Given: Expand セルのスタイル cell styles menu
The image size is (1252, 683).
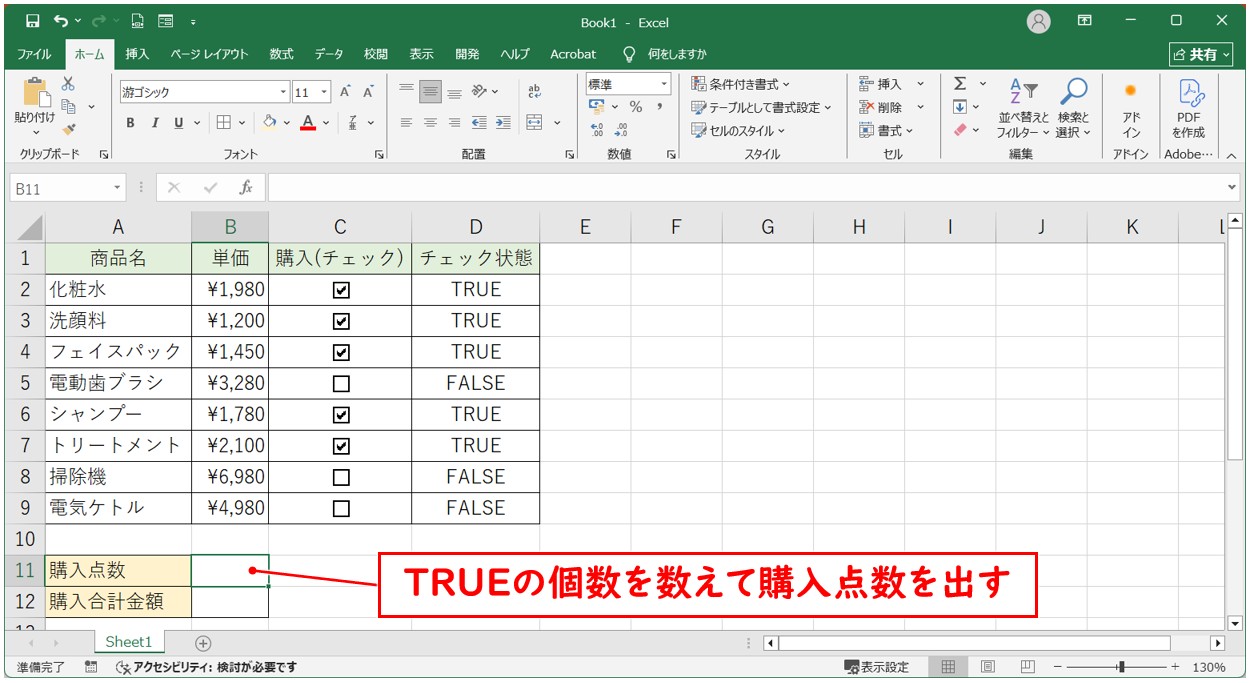Looking at the screenshot, I should click(739, 130).
